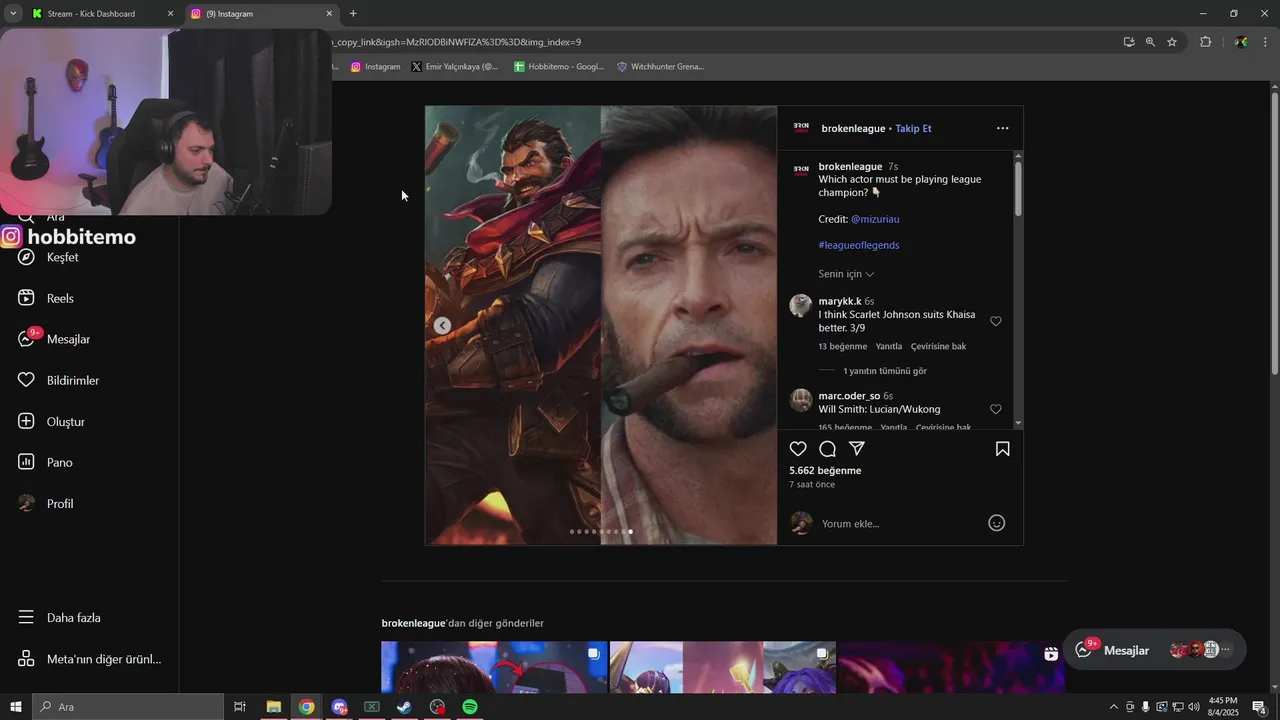Open Chrome three-dot menu
This screenshot has height=720, width=1280.
1266,42
